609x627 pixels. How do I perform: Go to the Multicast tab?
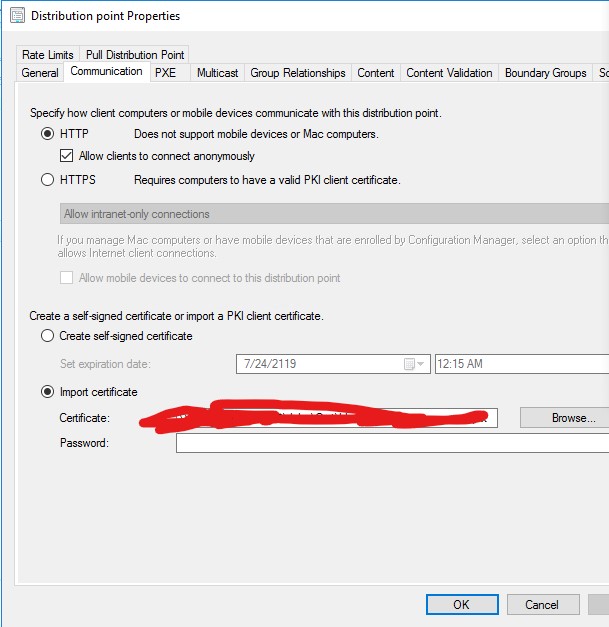217,73
